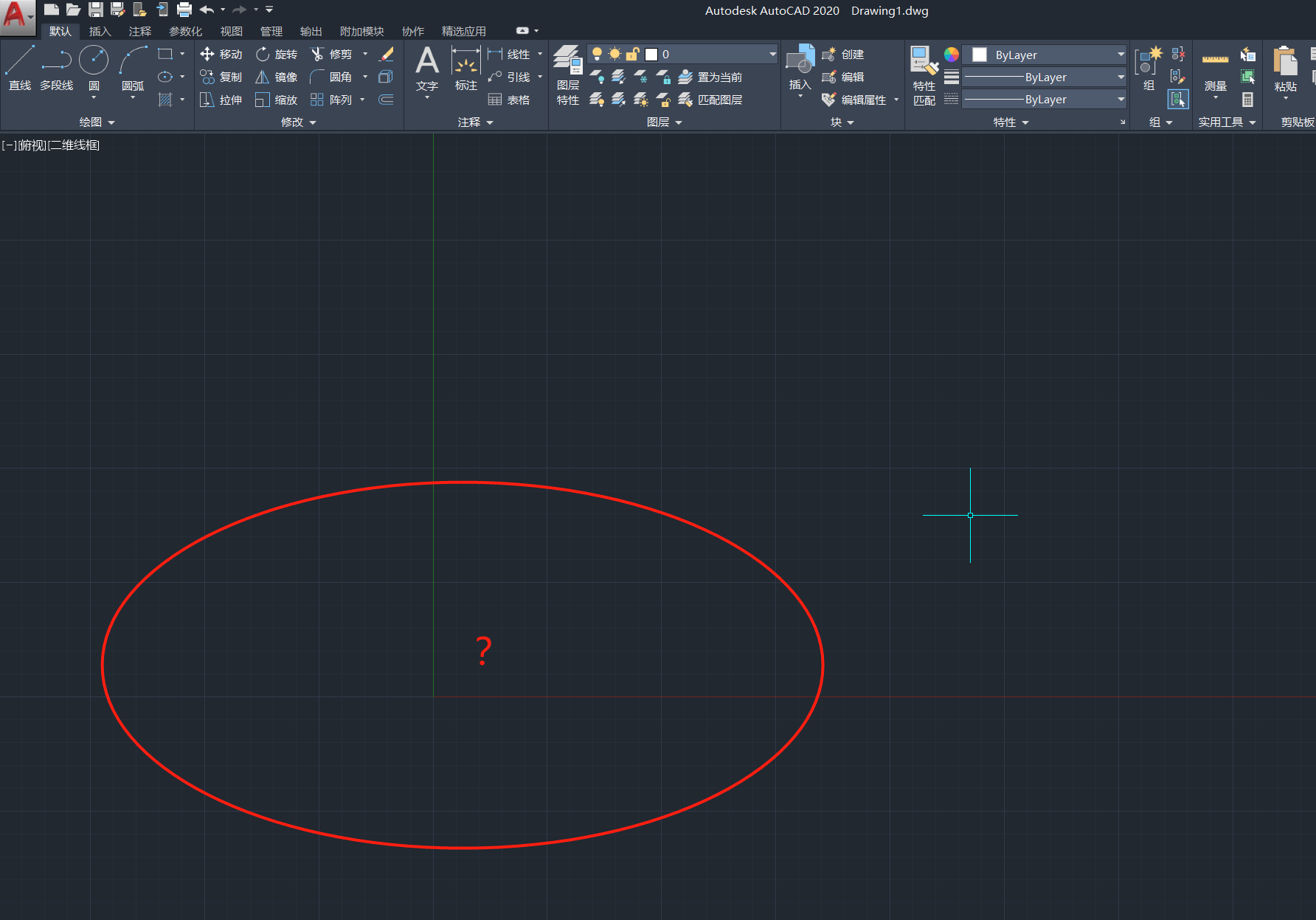
Task: Click the 缩放 scale tool
Action: tap(277, 100)
